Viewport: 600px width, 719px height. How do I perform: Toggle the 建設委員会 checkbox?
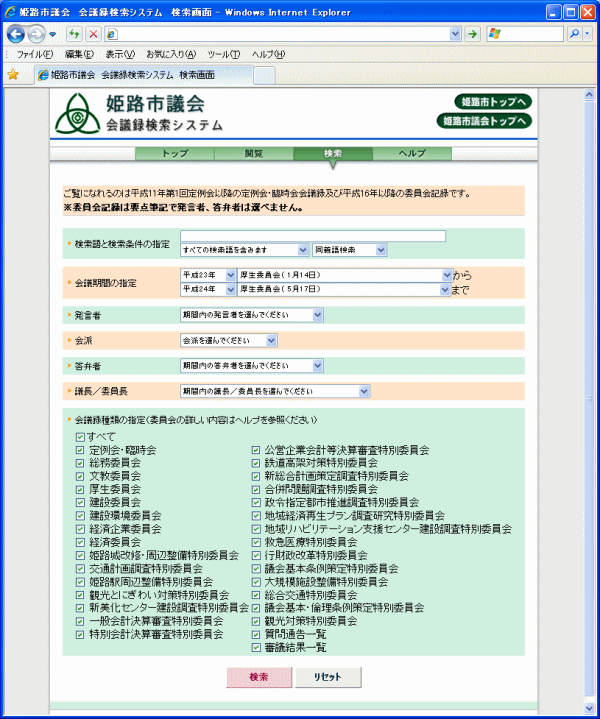[x=80, y=503]
